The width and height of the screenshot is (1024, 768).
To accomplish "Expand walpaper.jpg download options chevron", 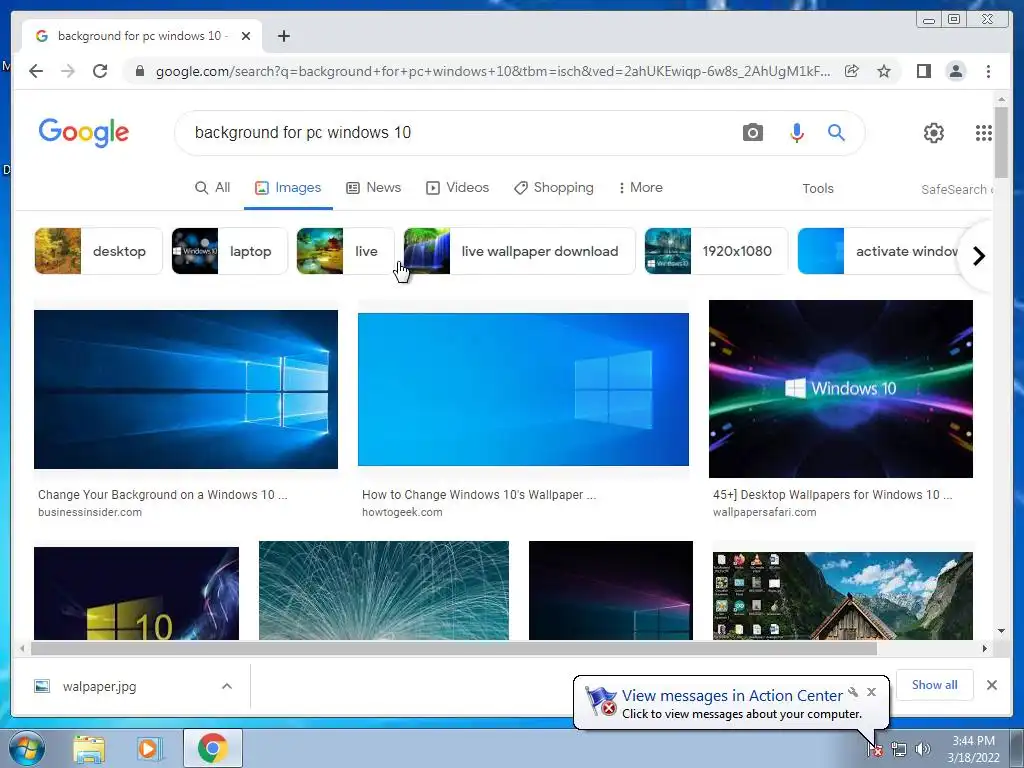I will click(x=227, y=686).
